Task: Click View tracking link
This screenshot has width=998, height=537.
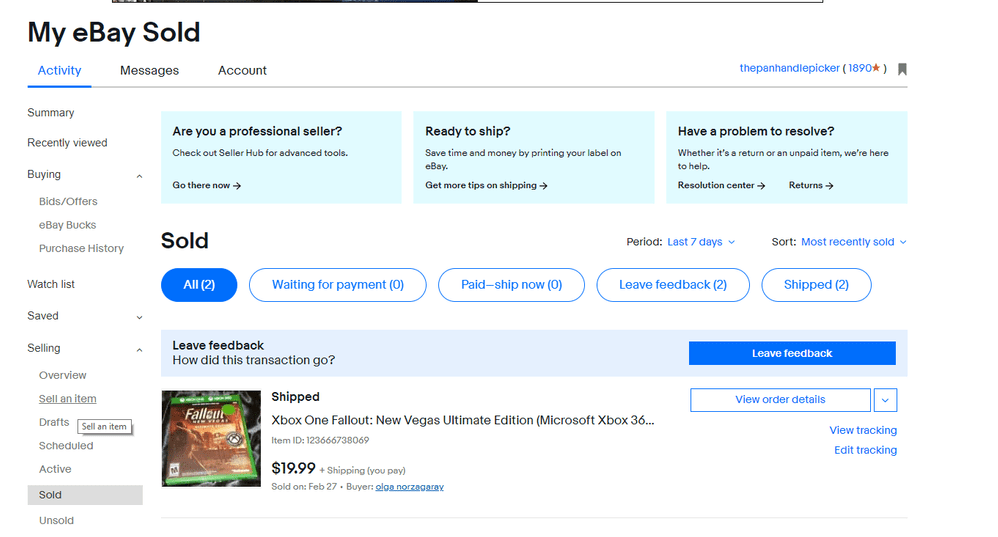Action: click(x=863, y=430)
